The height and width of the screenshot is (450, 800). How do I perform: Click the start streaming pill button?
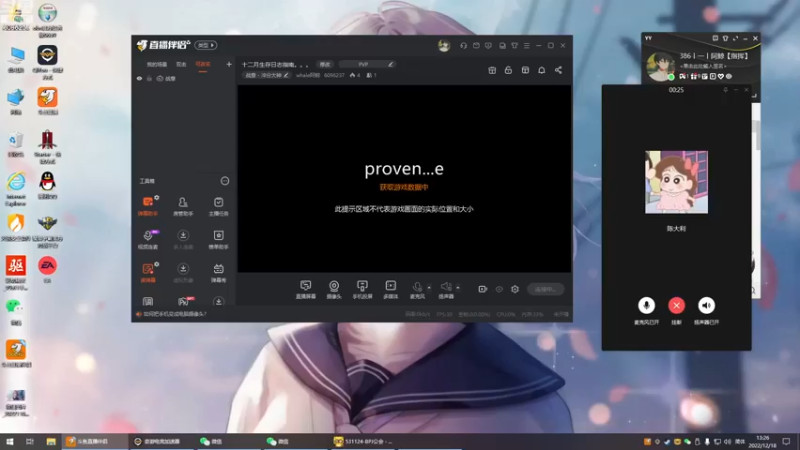click(x=545, y=289)
